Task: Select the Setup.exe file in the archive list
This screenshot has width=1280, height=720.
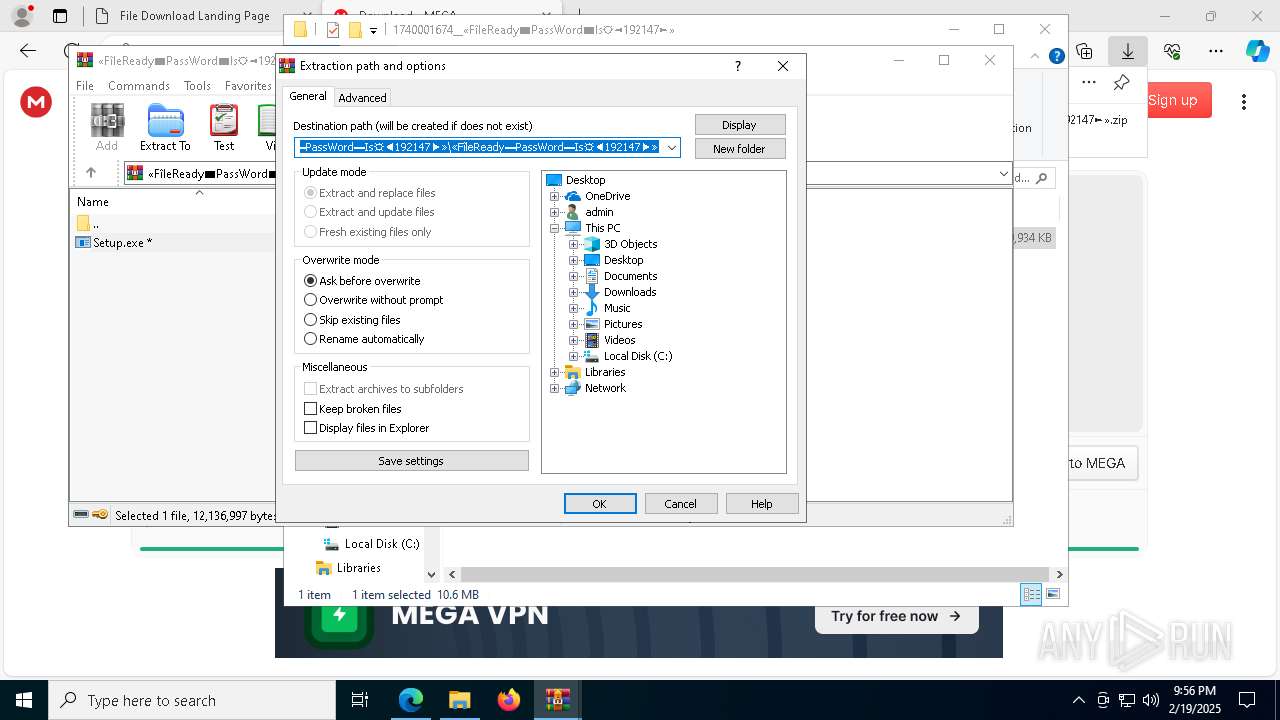Action: (x=122, y=242)
